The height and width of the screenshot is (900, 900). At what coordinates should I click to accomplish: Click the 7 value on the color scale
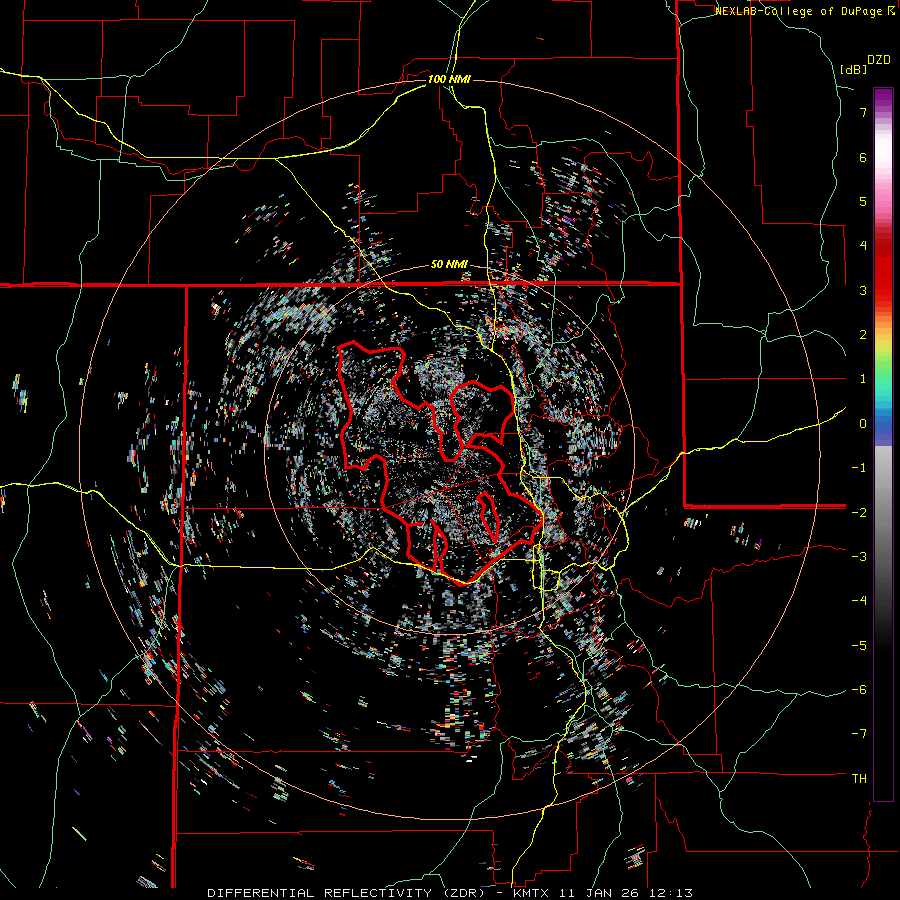pyautogui.click(x=863, y=112)
